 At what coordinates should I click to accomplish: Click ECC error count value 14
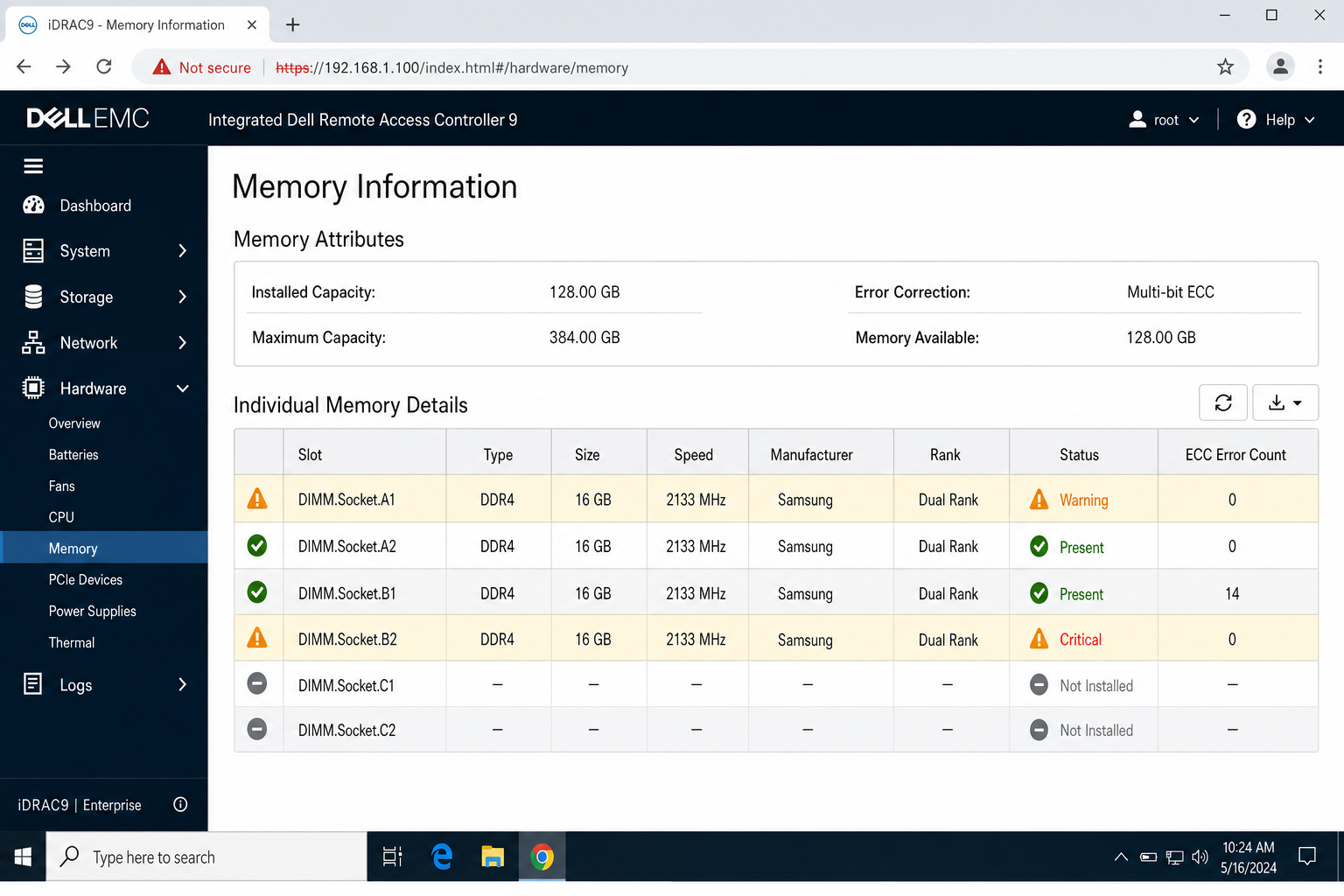point(1232,593)
